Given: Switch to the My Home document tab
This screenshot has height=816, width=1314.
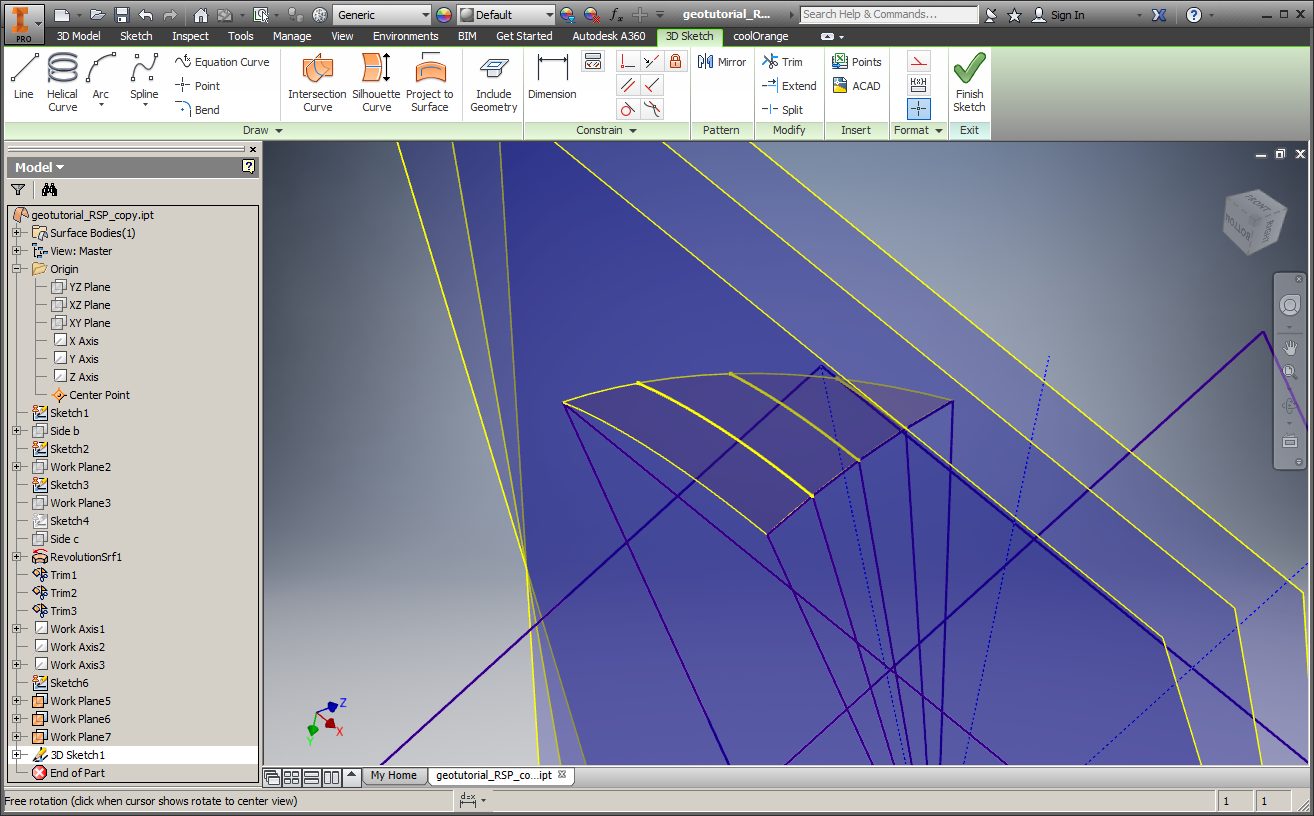Looking at the screenshot, I should (x=394, y=775).
